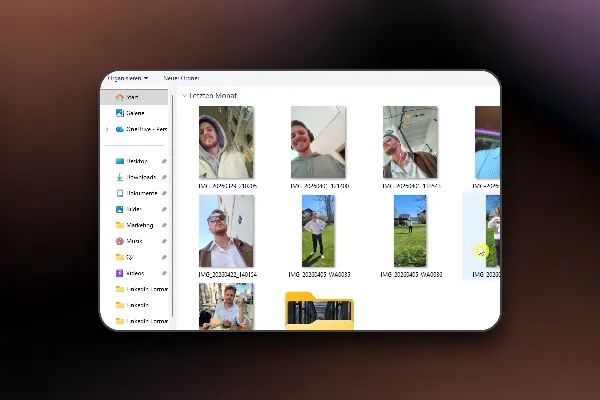Expand the OneDrive tree node
This screenshot has width=600, height=400.
107,129
